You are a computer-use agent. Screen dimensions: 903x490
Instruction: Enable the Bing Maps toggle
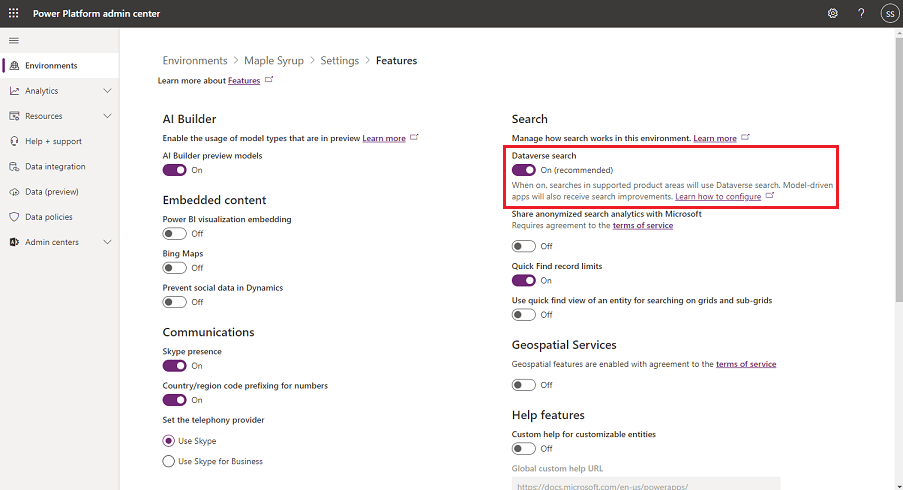tap(174, 268)
